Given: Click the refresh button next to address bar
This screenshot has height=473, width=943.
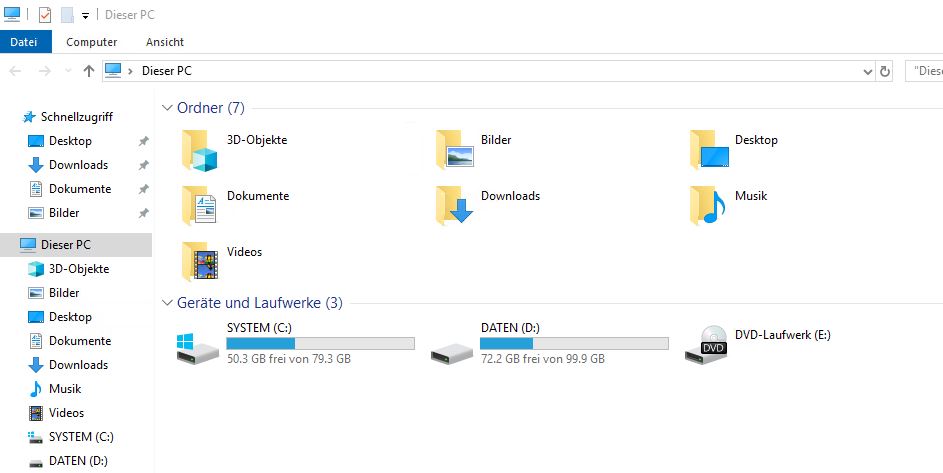Looking at the screenshot, I should pos(885,71).
